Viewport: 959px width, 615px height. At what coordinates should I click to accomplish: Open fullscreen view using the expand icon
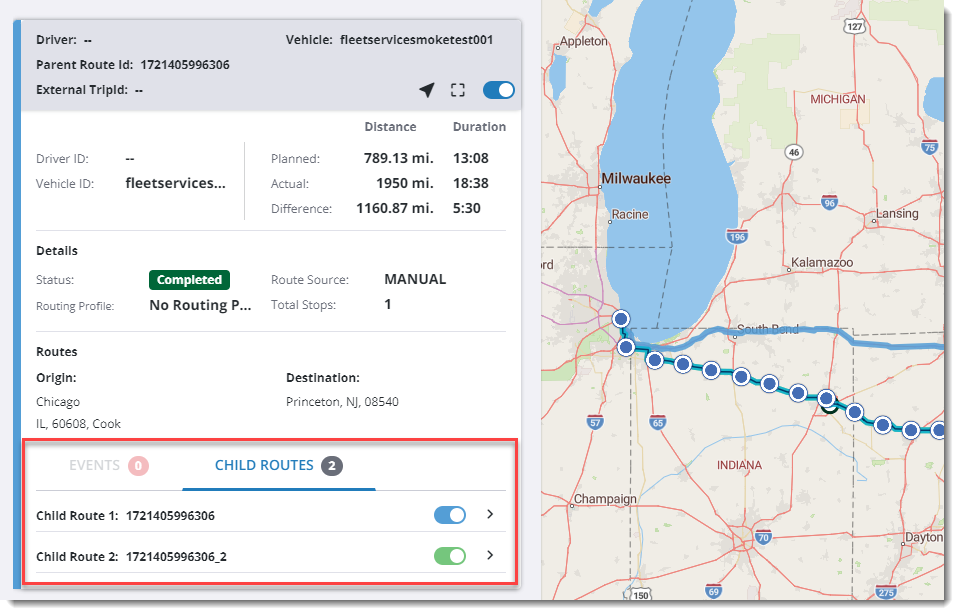tap(458, 90)
